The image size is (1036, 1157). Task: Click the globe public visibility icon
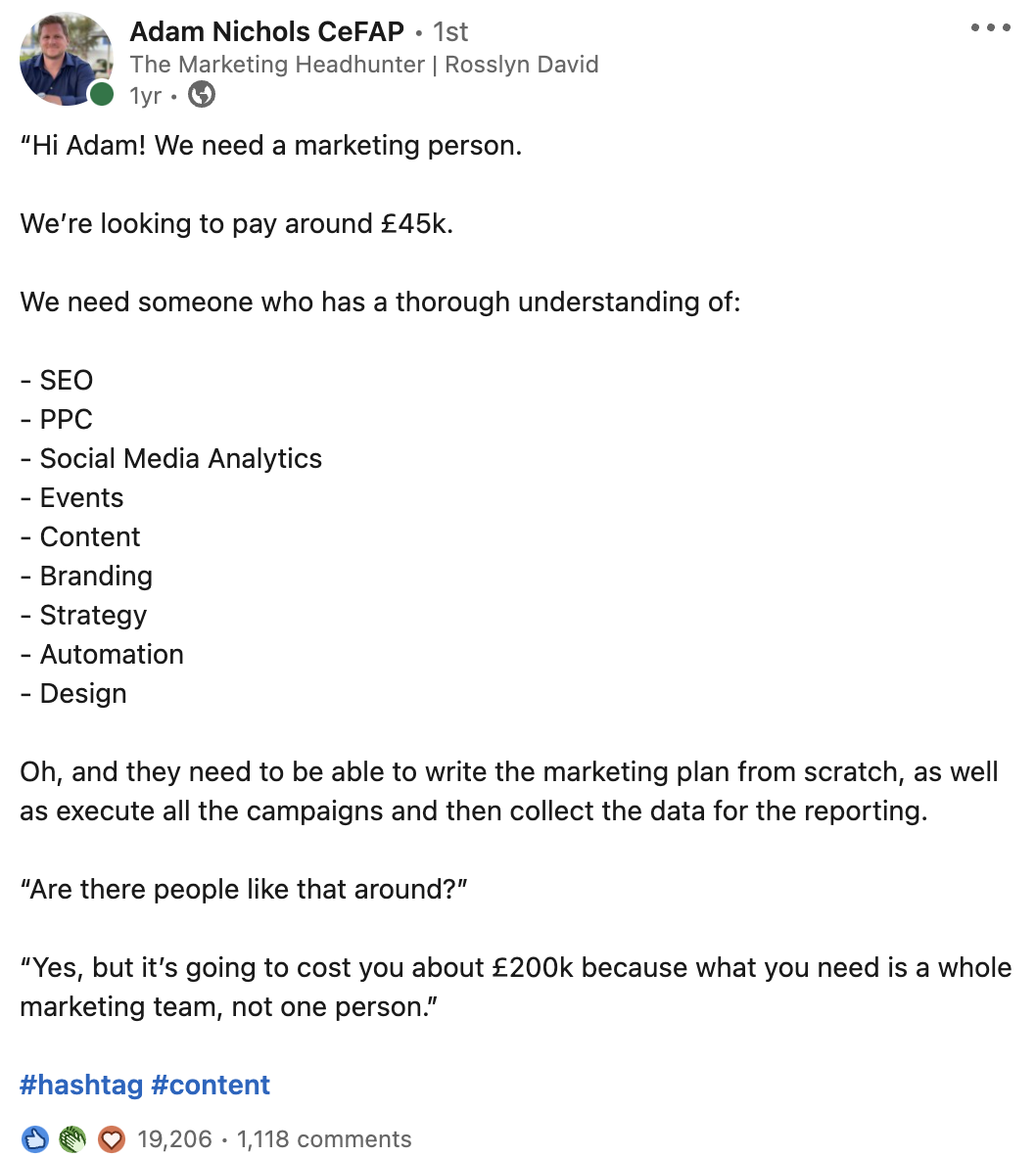click(202, 95)
